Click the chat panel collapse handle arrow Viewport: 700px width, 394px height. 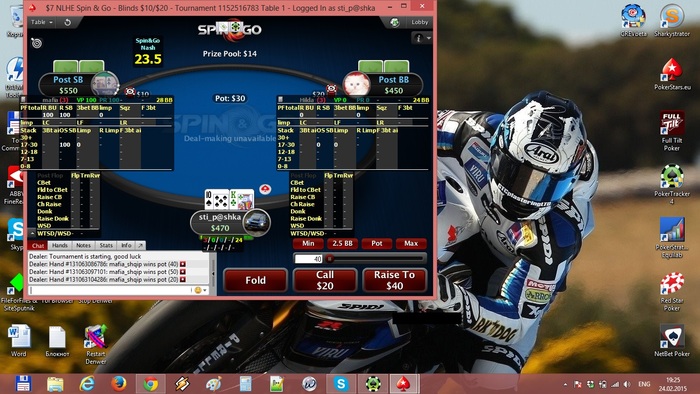click(213, 273)
